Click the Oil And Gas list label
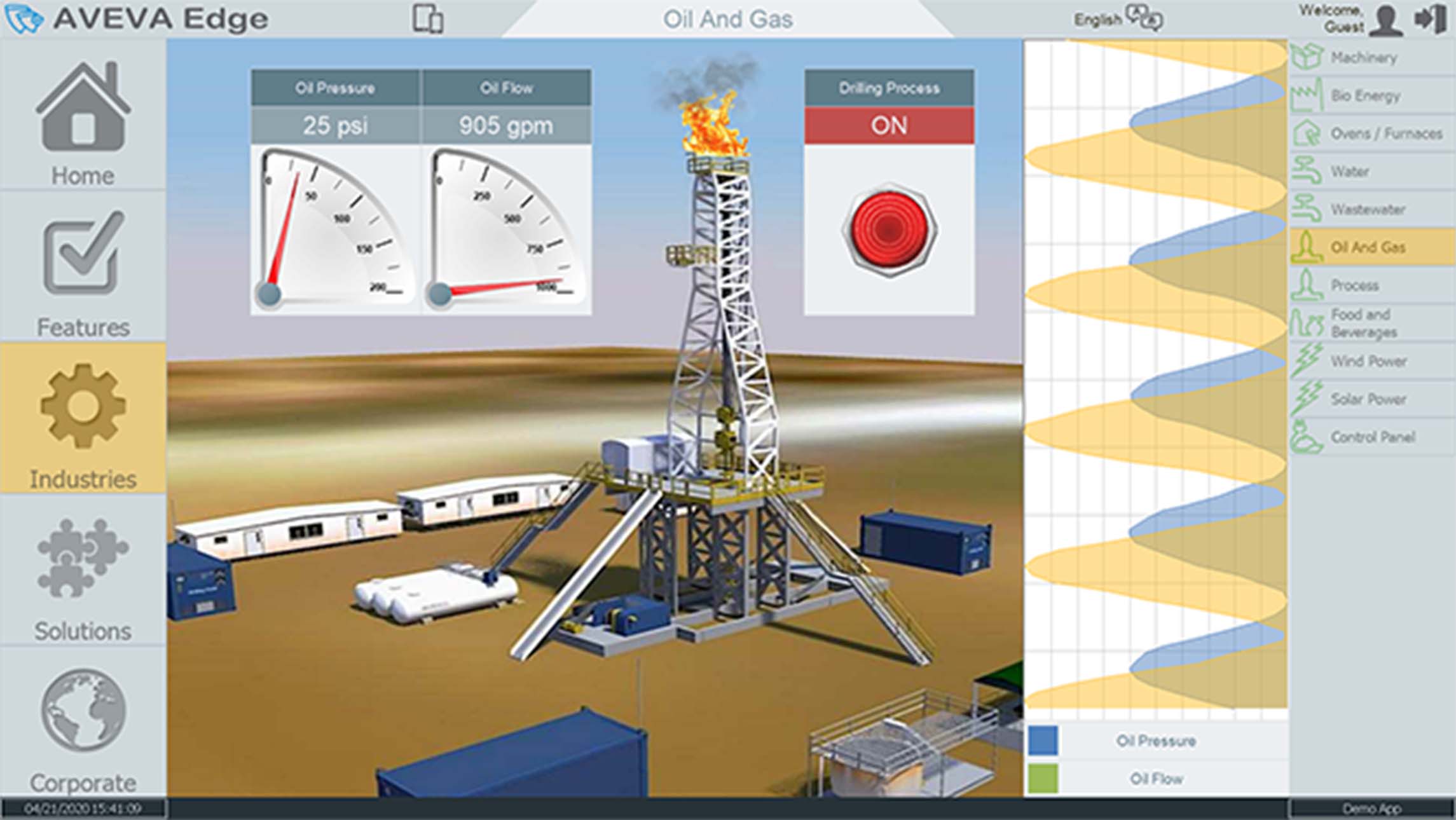 1368,247
